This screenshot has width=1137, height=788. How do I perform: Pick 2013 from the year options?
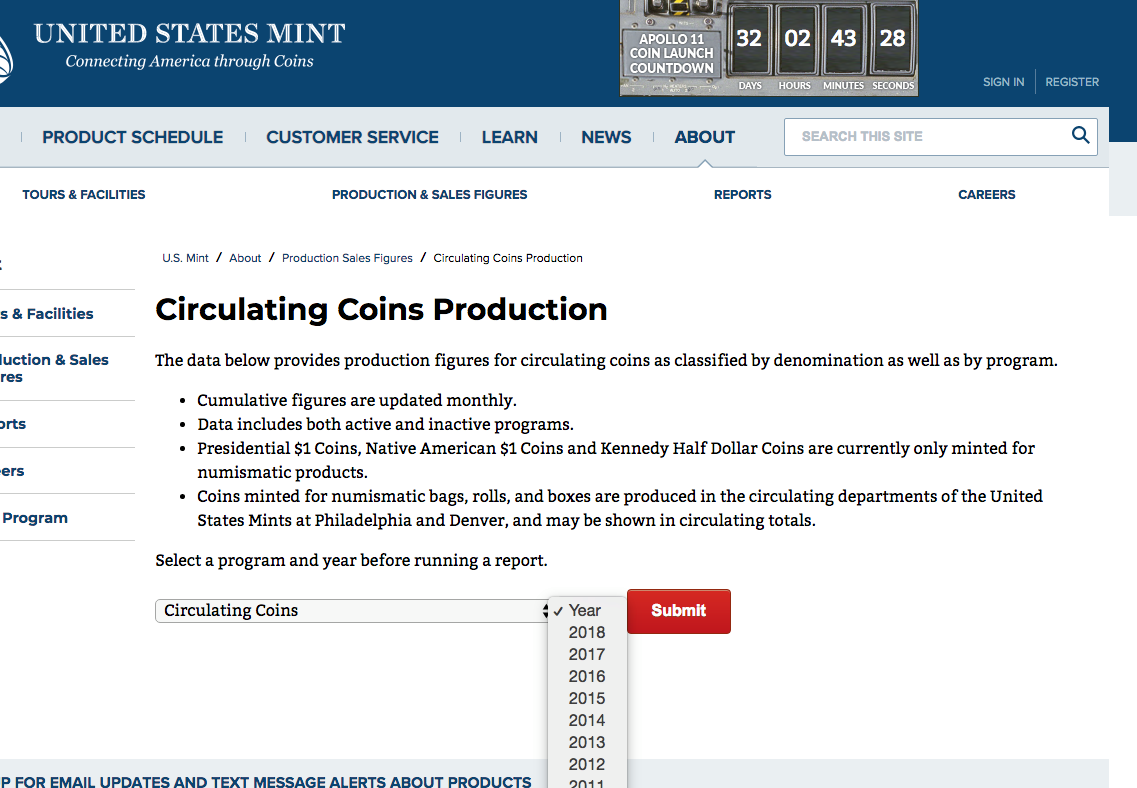tap(587, 742)
